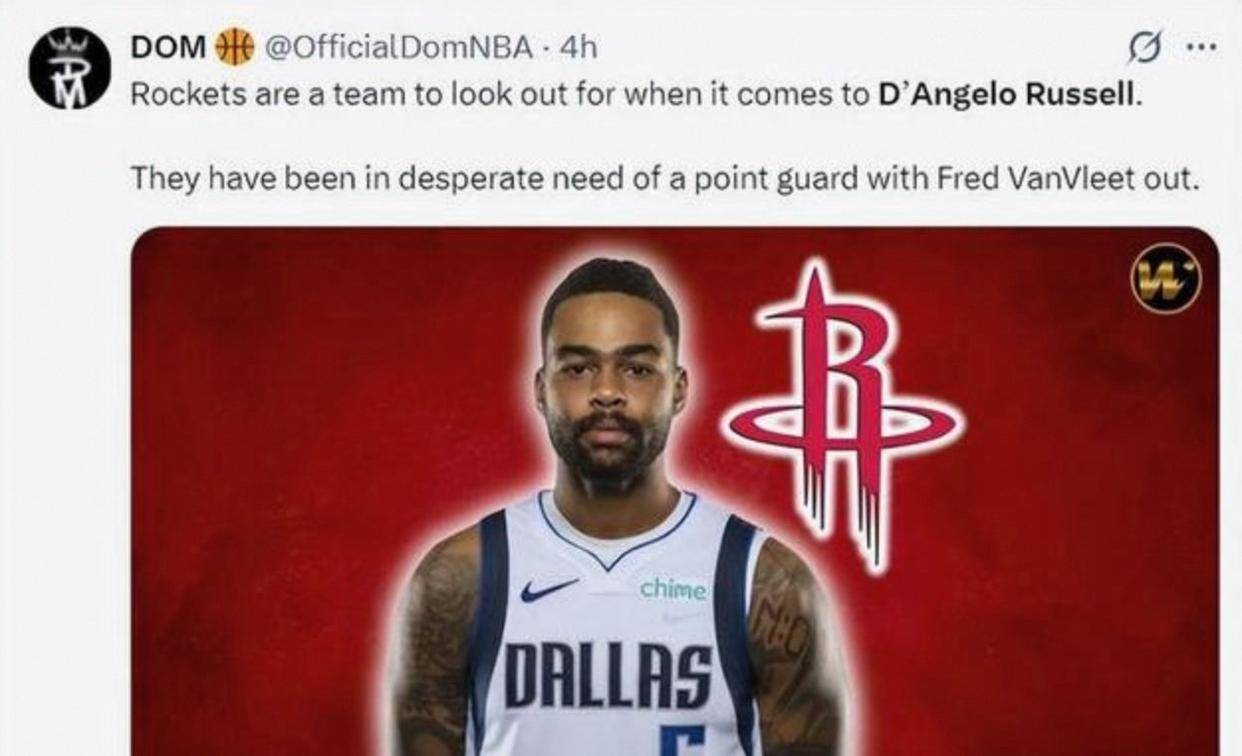
Task: Click the Nike swoosh on jersey
Action: coord(548,589)
